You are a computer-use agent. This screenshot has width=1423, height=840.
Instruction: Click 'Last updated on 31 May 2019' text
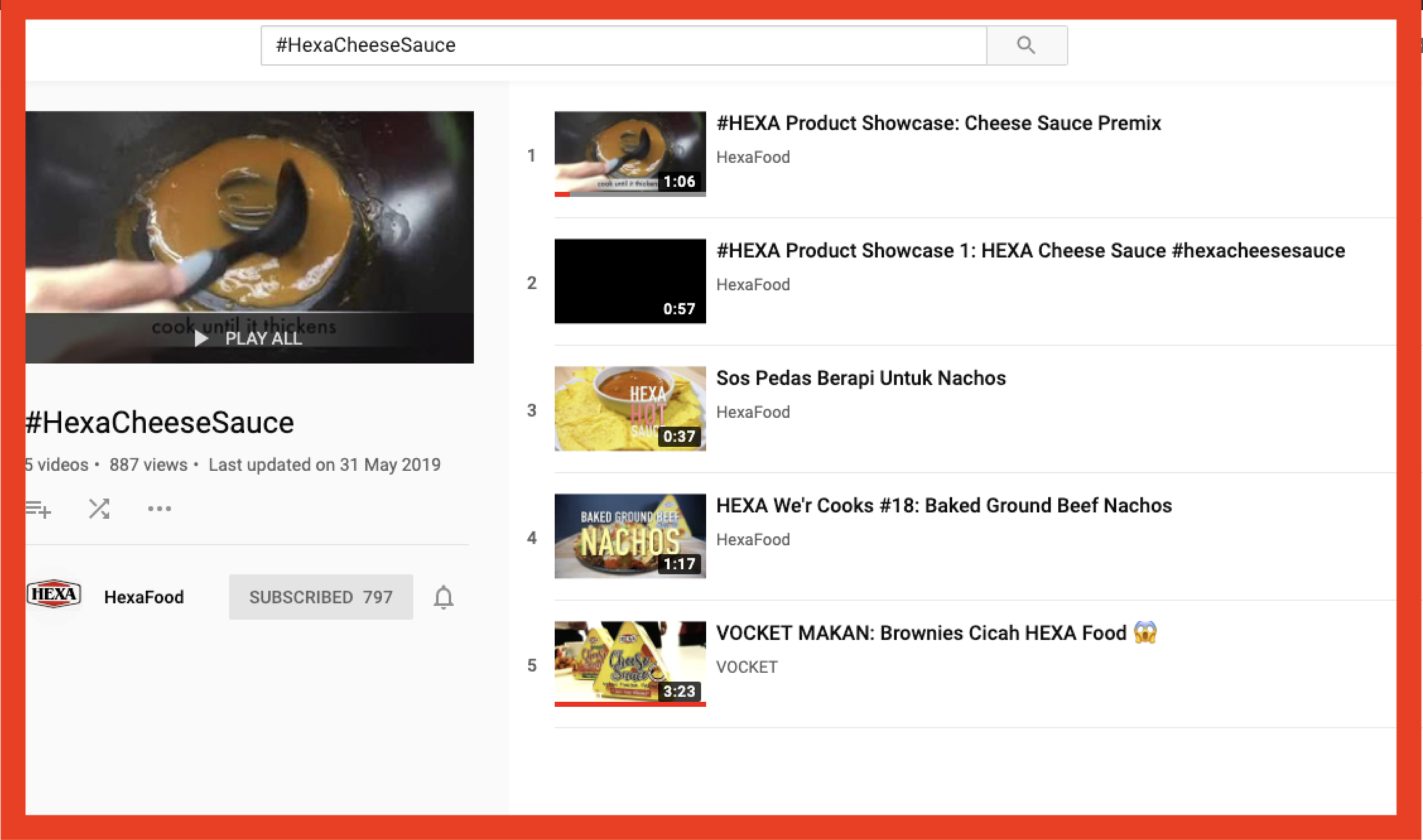coord(324,465)
